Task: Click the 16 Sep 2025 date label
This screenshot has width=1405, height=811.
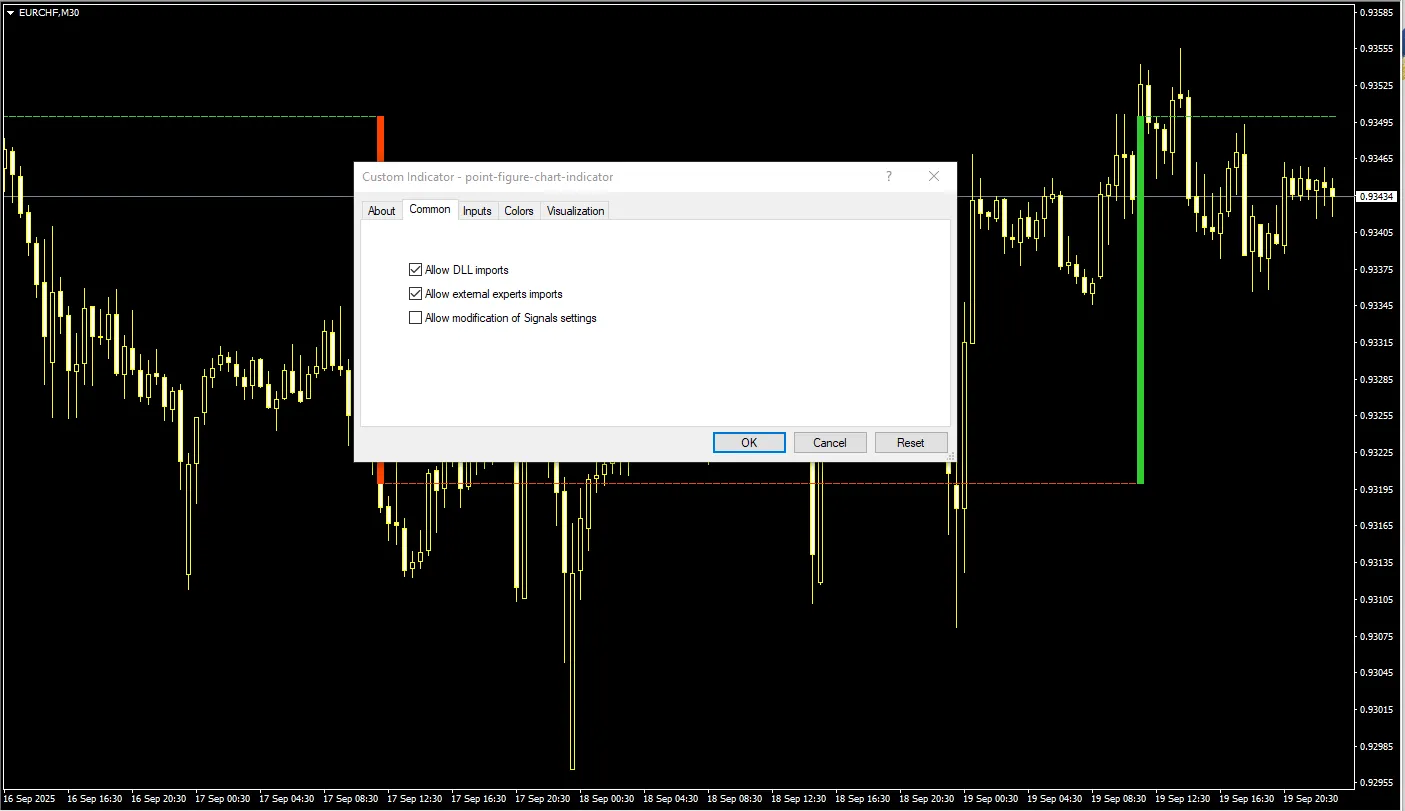Action: [x=31, y=799]
